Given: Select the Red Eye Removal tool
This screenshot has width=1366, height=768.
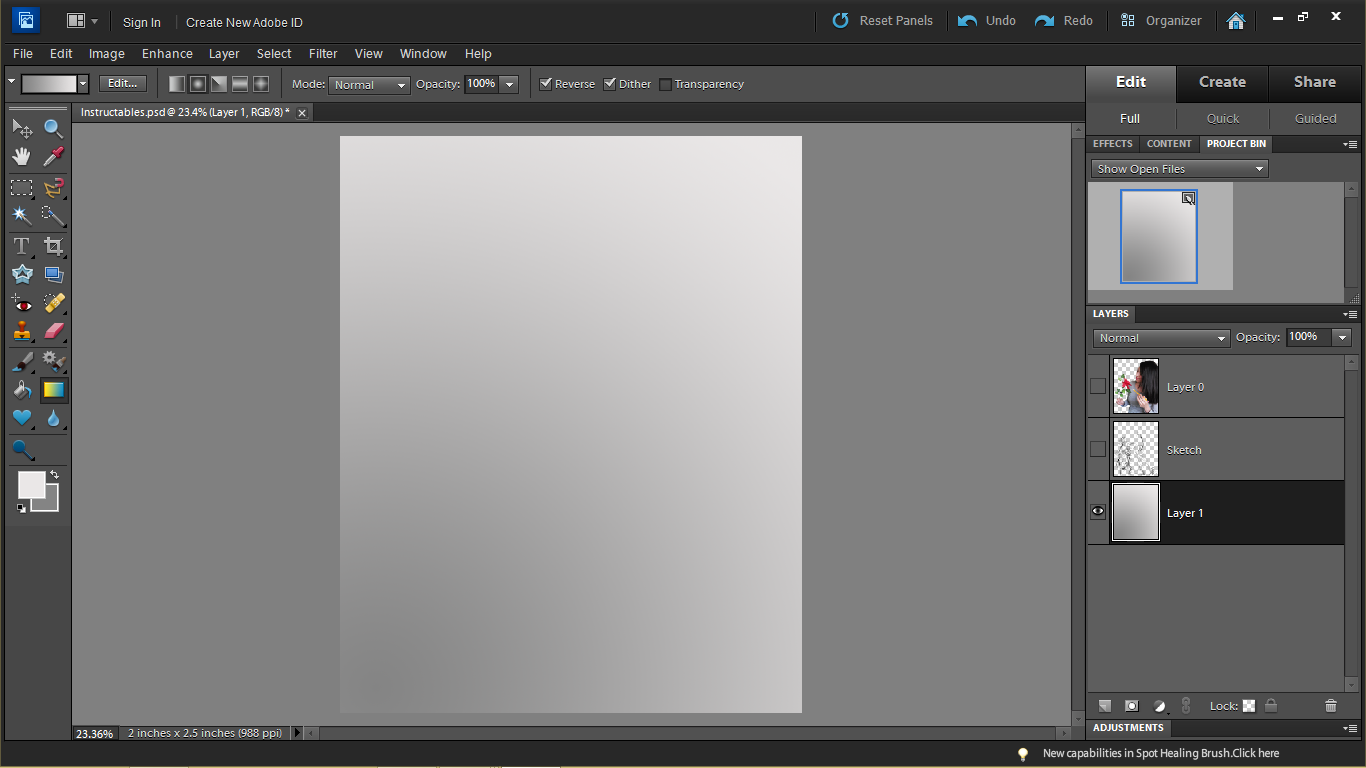Looking at the screenshot, I should coord(22,303).
